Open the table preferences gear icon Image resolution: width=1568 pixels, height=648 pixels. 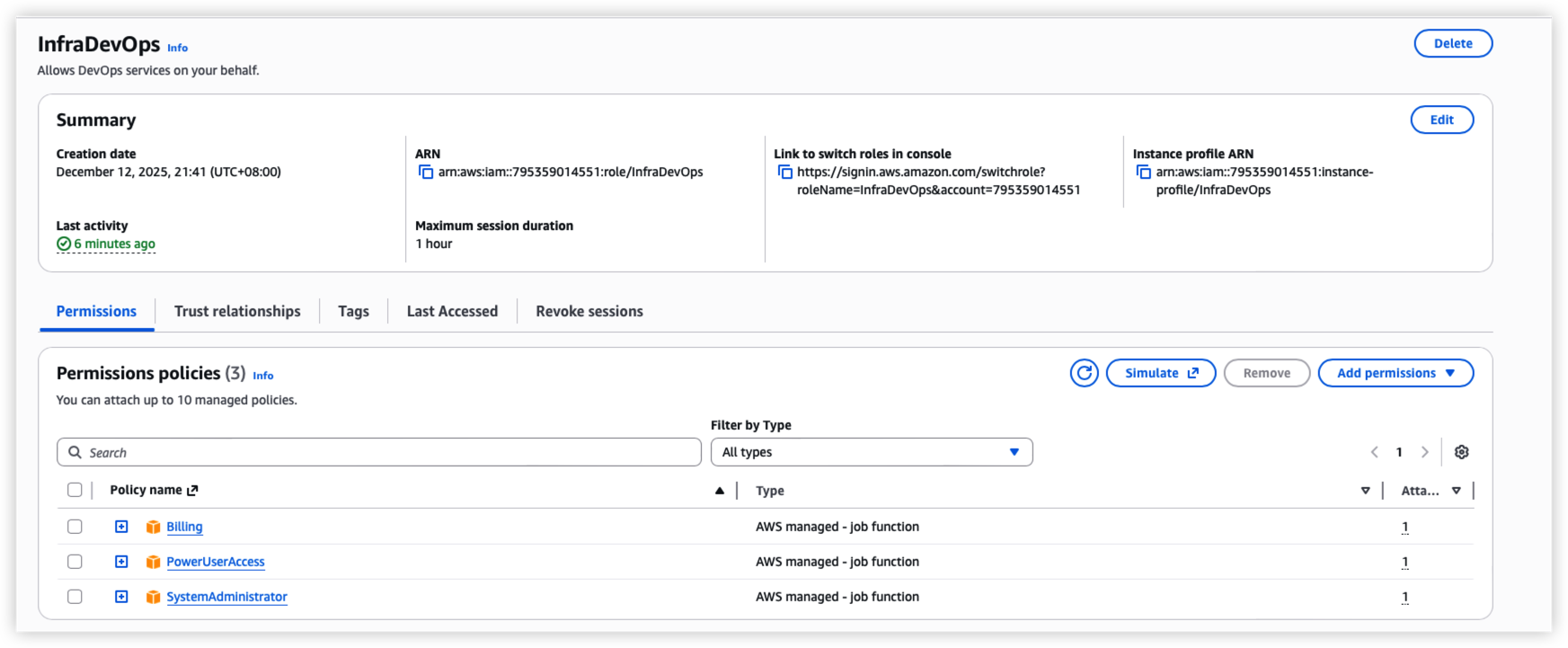1461,452
